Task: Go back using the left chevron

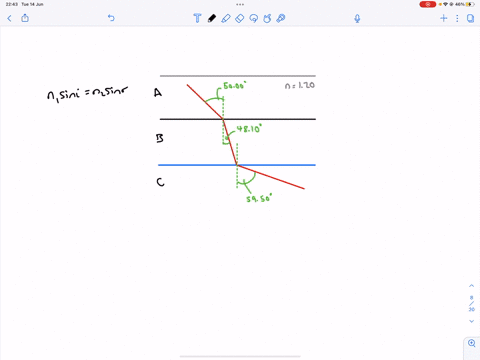Action: pos(9,18)
